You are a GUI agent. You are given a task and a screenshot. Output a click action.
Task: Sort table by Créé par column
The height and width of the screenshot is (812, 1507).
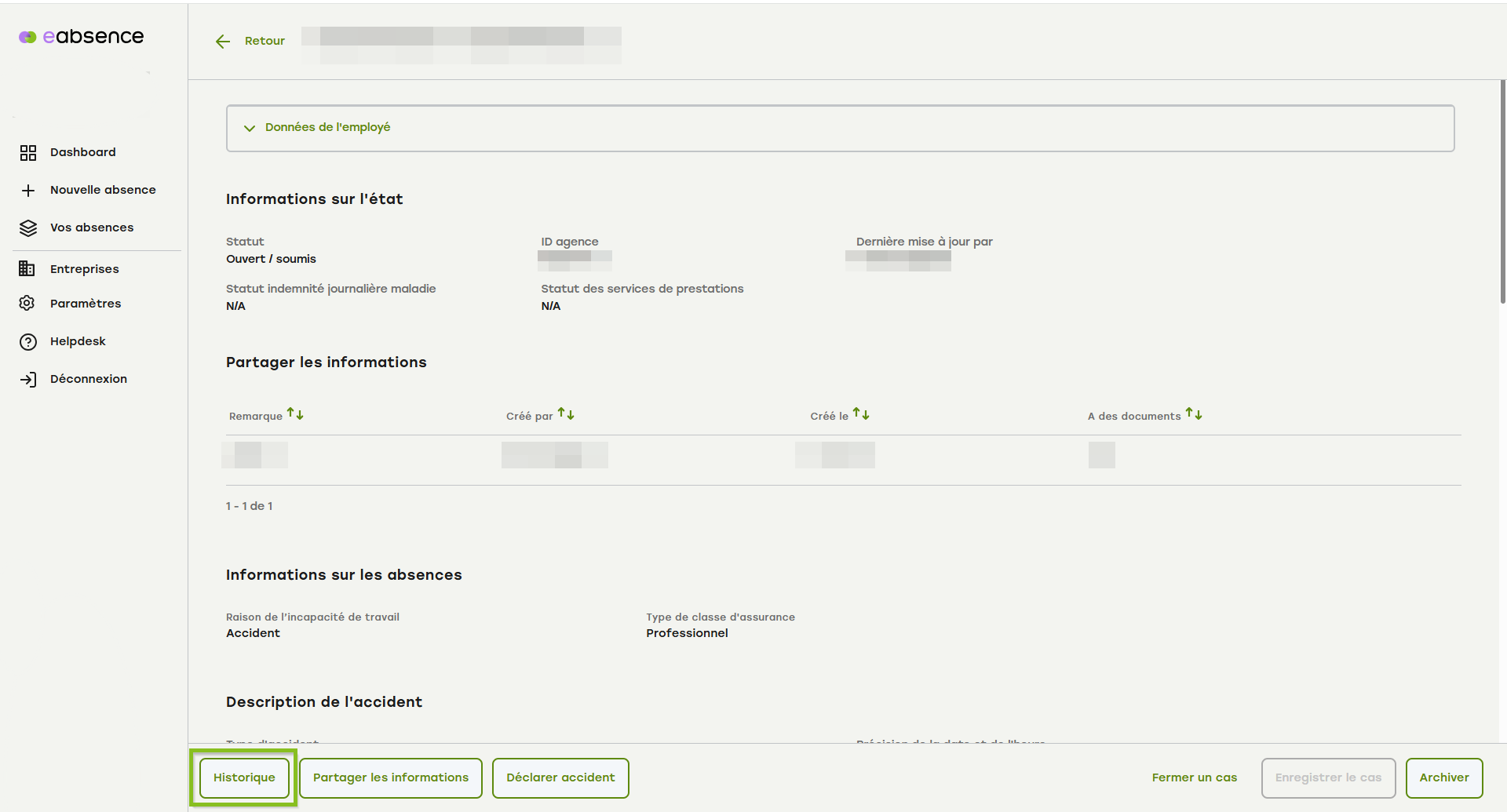566,414
